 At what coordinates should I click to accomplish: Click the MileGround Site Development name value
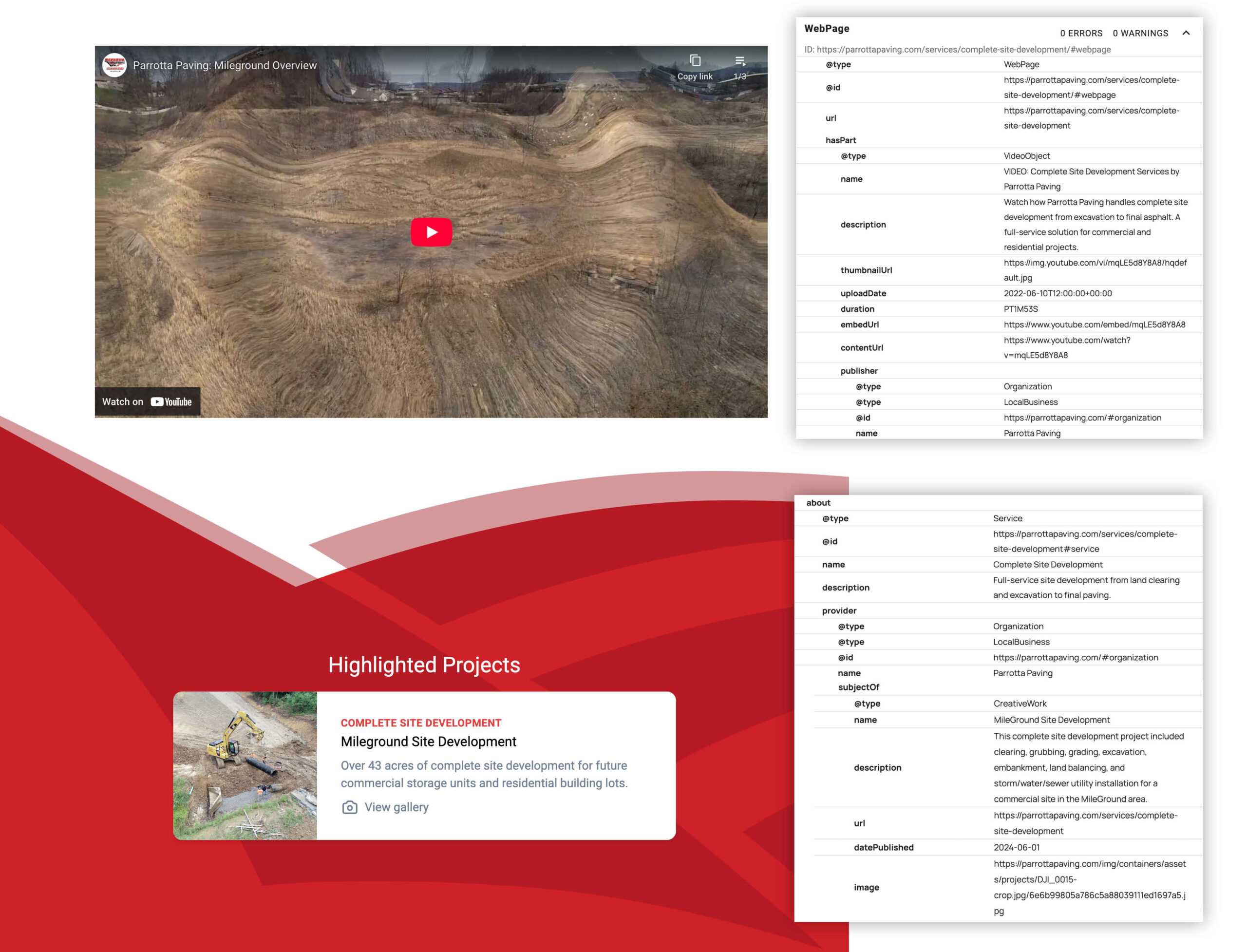point(1052,720)
